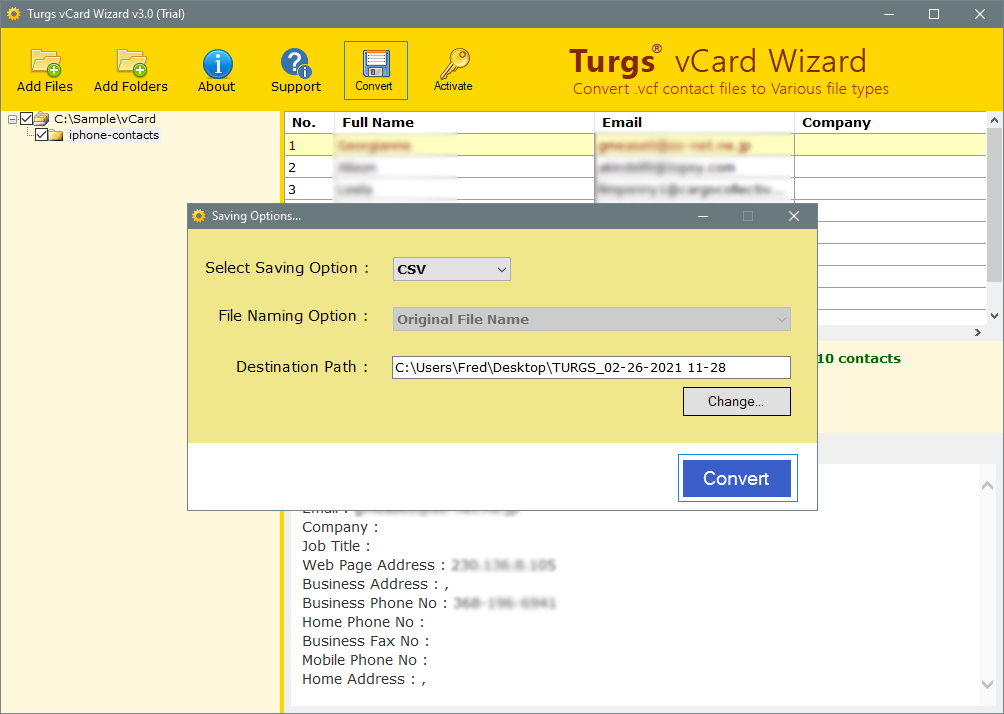
Task: Maximize the Turgs vCard Wizard main window
Action: point(934,13)
